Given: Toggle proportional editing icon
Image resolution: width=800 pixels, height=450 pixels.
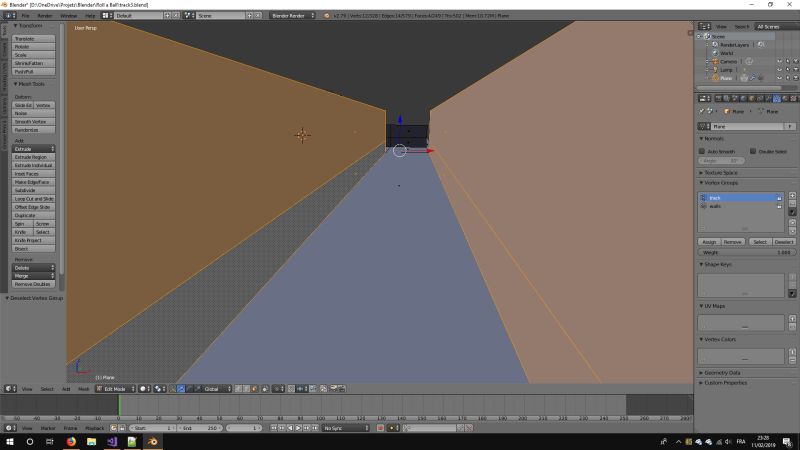Looking at the screenshot, I should [x=277, y=389].
